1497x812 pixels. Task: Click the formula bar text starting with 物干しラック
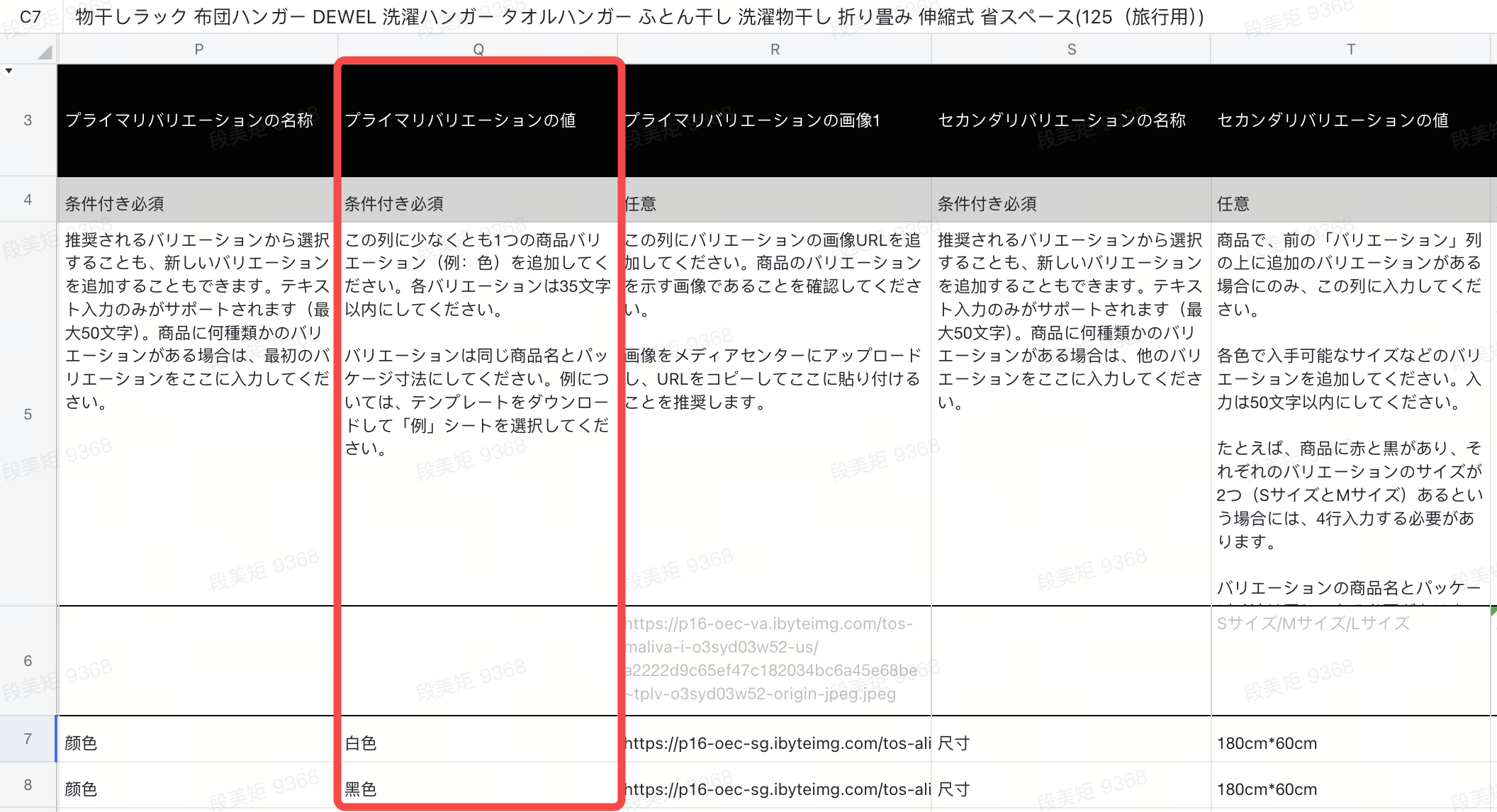tap(639, 16)
